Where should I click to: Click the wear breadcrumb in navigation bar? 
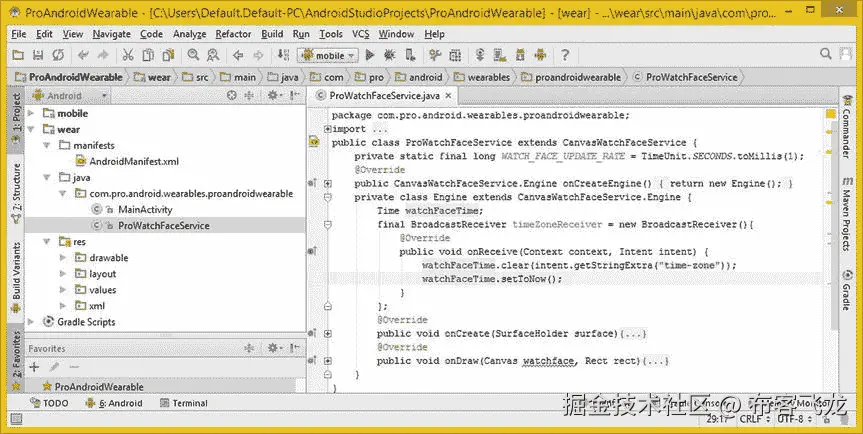[152, 78]
